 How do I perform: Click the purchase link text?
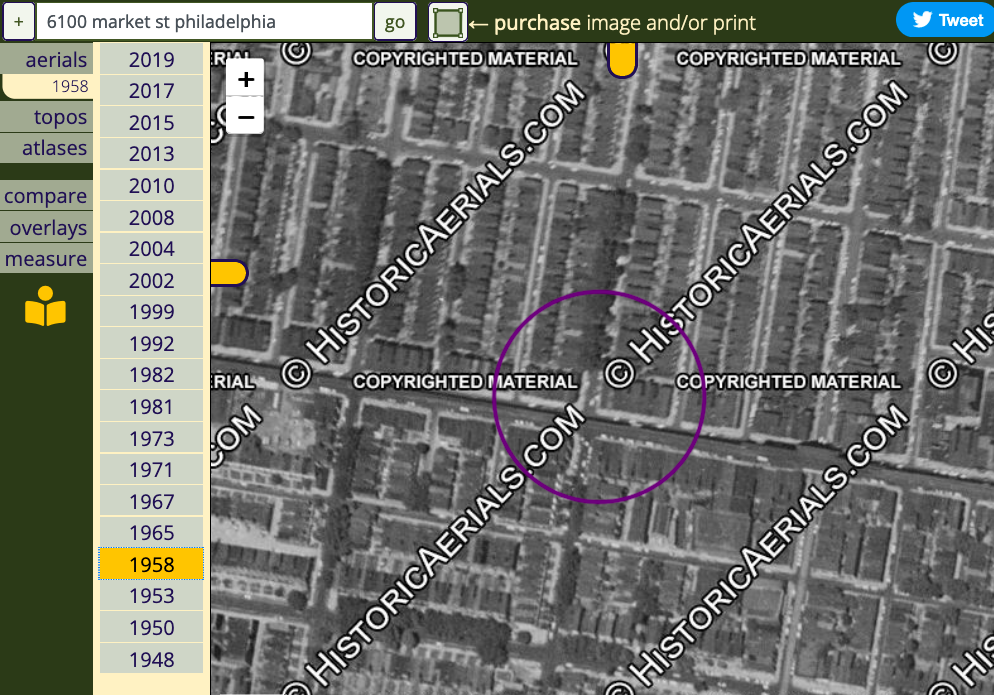(537, 22)
